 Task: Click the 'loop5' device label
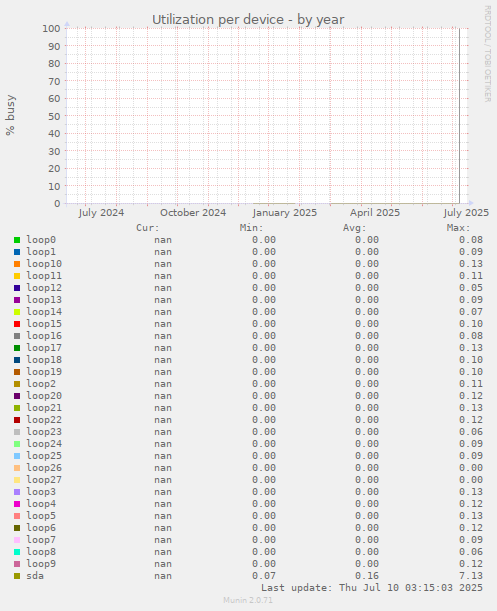coord(41,516)
